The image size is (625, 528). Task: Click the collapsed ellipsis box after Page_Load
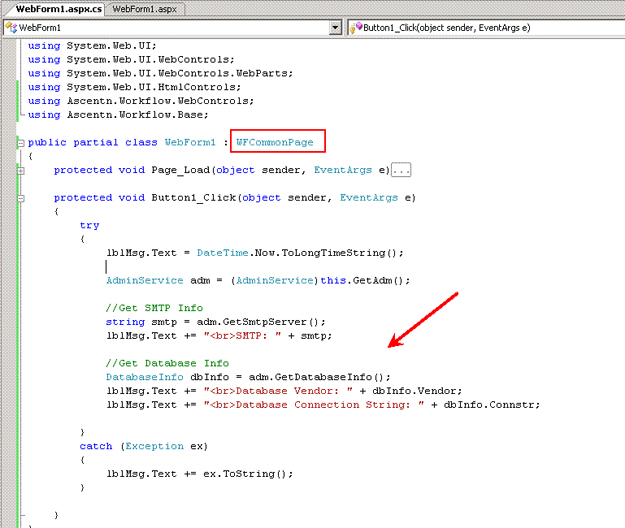(x=401, y=171)
